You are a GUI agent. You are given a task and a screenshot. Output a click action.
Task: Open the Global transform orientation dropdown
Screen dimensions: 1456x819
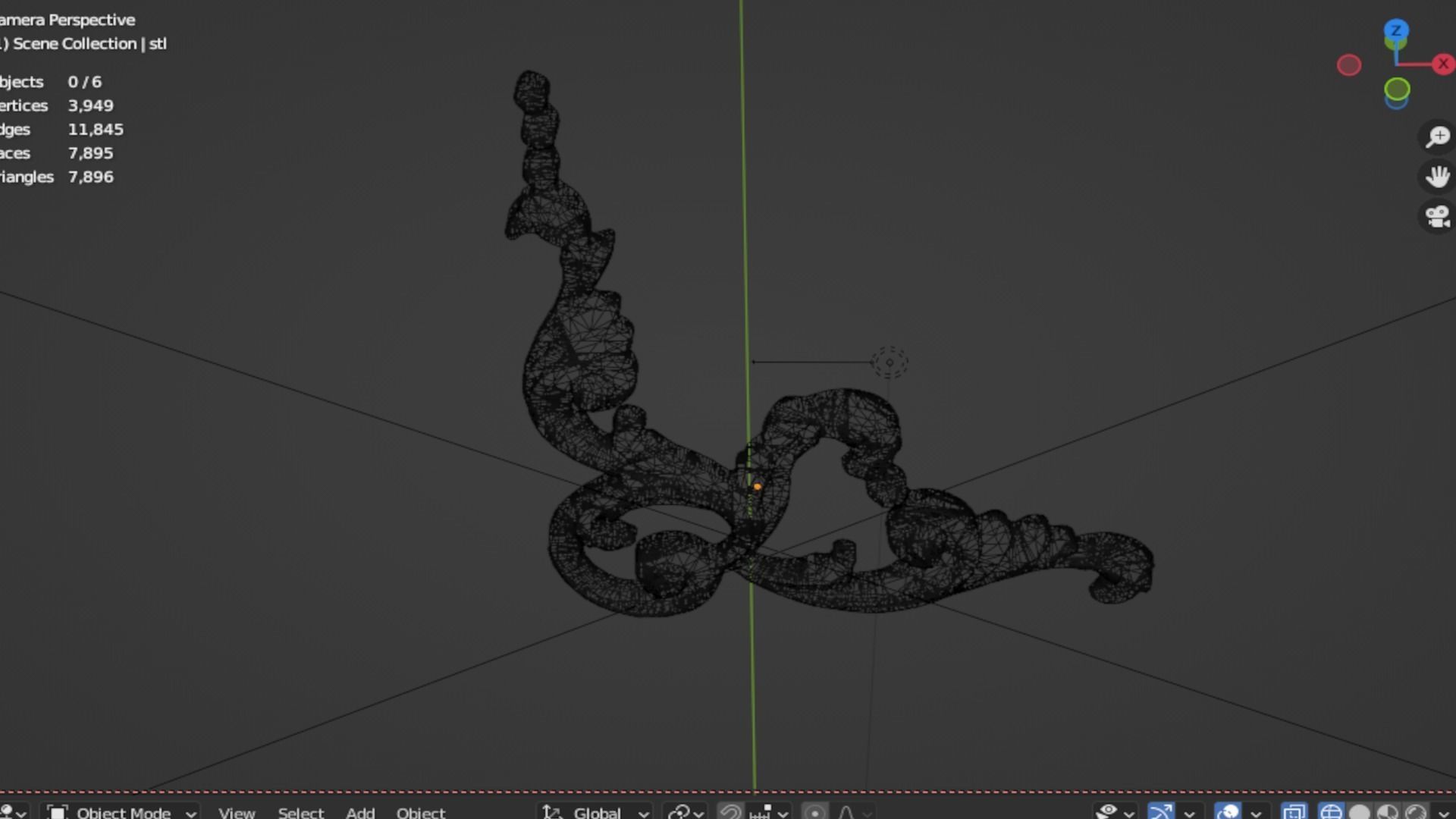[x=597, y=812]
